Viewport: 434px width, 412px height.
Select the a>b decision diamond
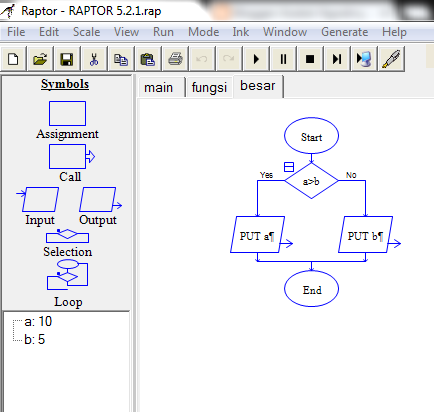tap(312, 181)
